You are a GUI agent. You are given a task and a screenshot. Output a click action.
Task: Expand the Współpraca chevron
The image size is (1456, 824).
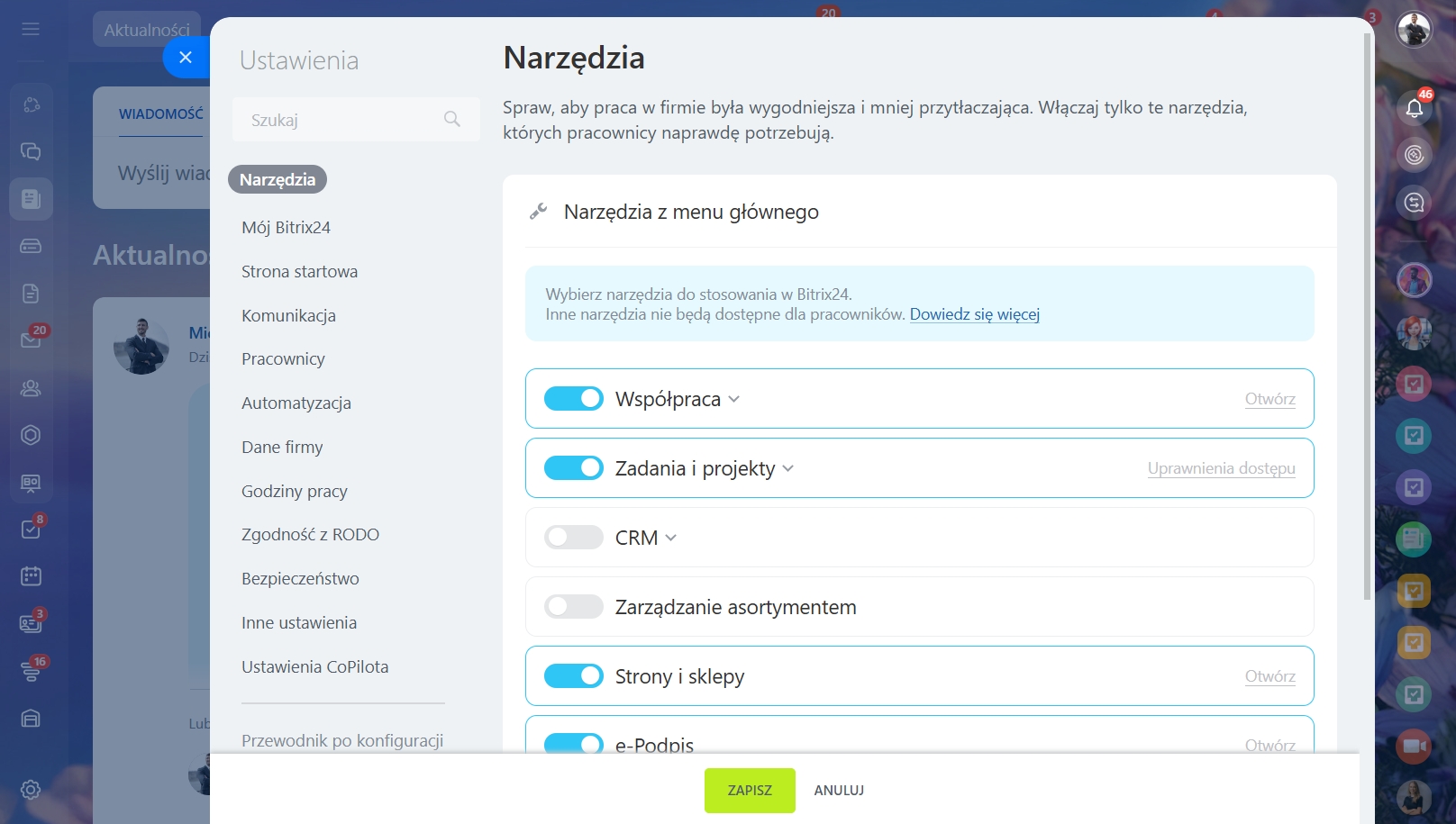(734, 399)
